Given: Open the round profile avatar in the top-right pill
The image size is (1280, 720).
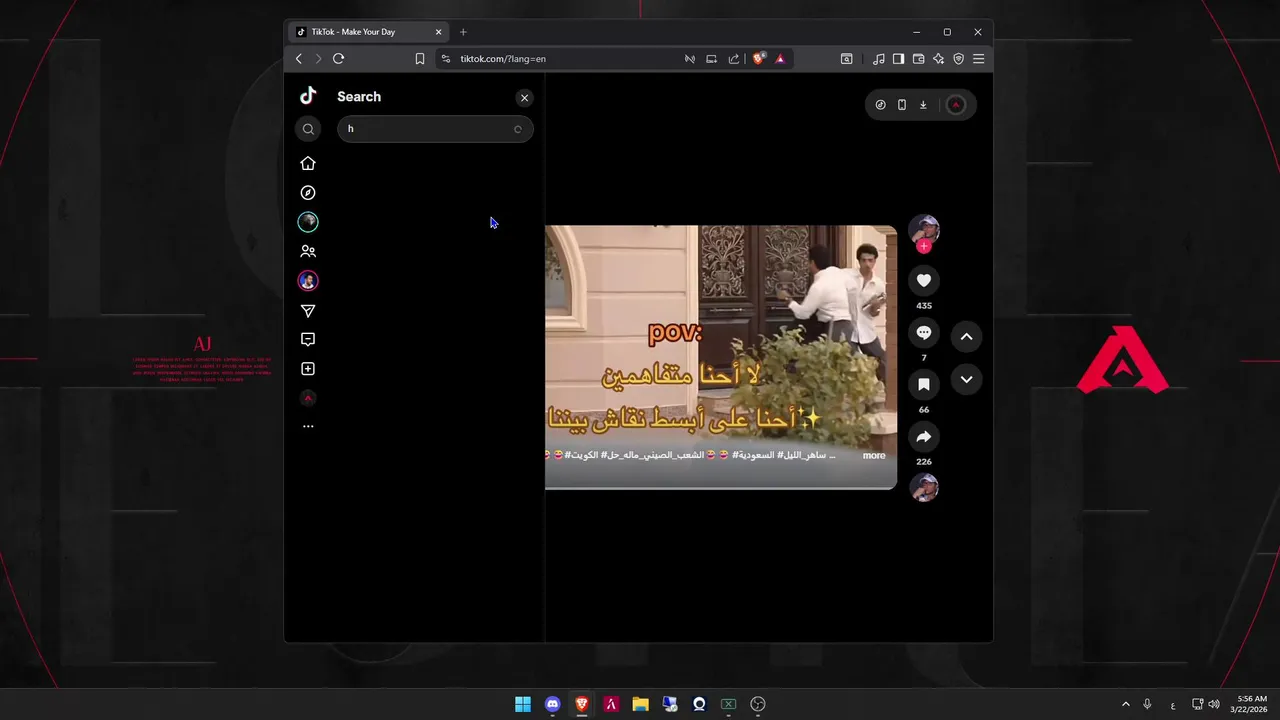Looking at the screenshot, I should [x=956, y=105].
